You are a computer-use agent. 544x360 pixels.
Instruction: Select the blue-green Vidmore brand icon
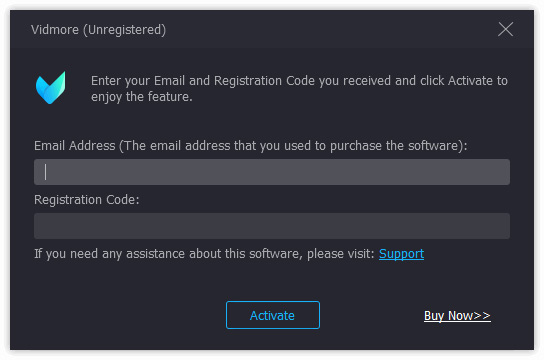(50, 88)
